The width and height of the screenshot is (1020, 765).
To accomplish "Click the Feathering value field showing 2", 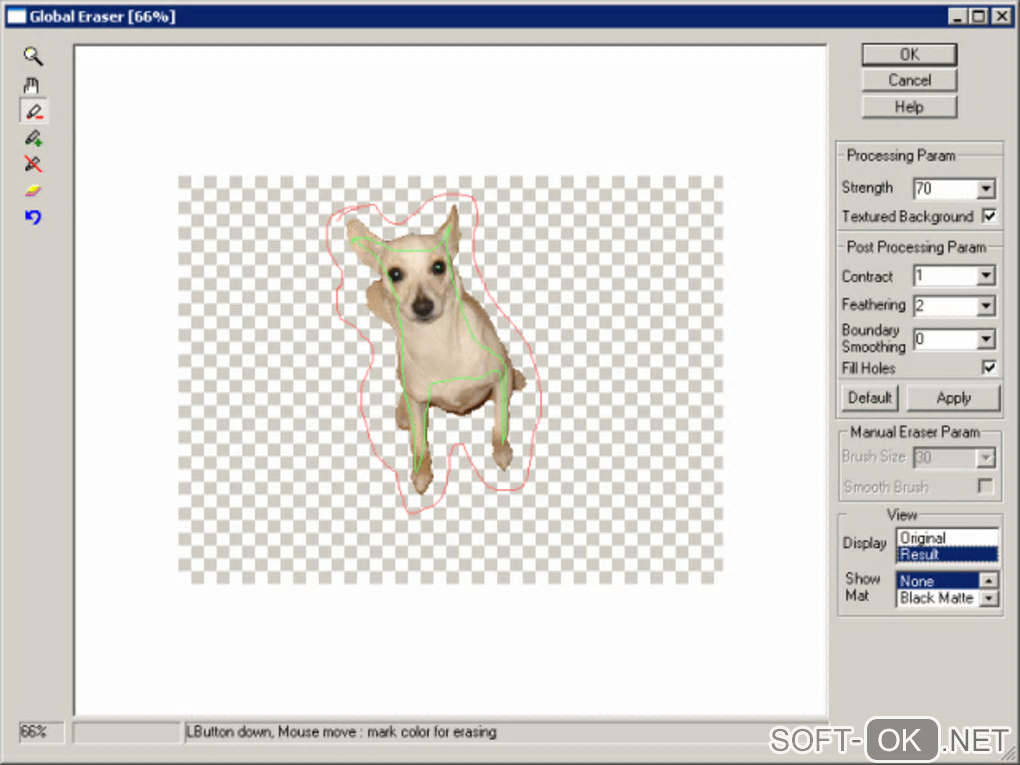I will coord(945,306).
